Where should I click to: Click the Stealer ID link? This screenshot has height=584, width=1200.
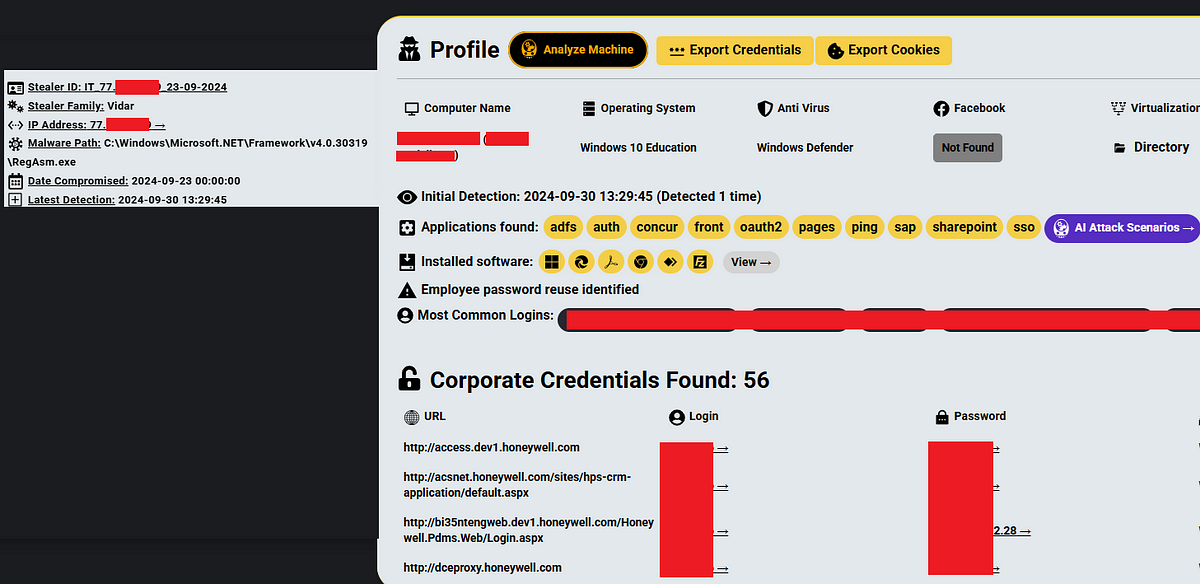[127, 87]
